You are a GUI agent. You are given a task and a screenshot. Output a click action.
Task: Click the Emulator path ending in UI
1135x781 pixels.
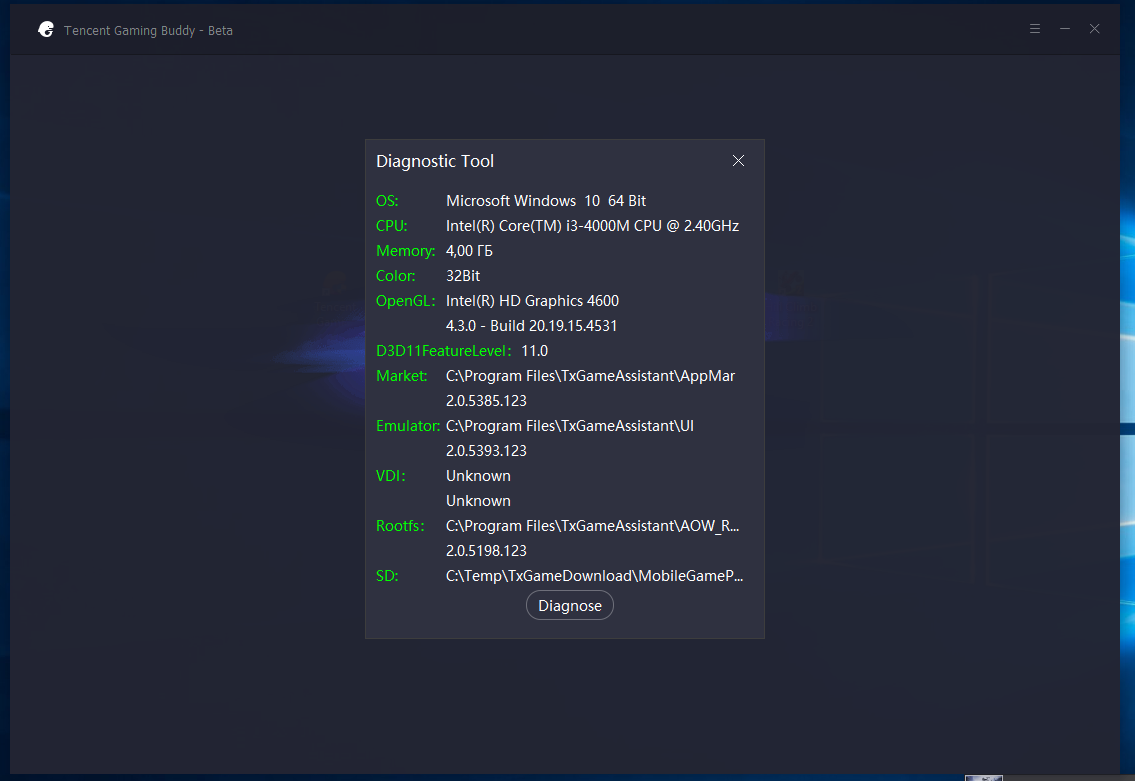[570, 426]
